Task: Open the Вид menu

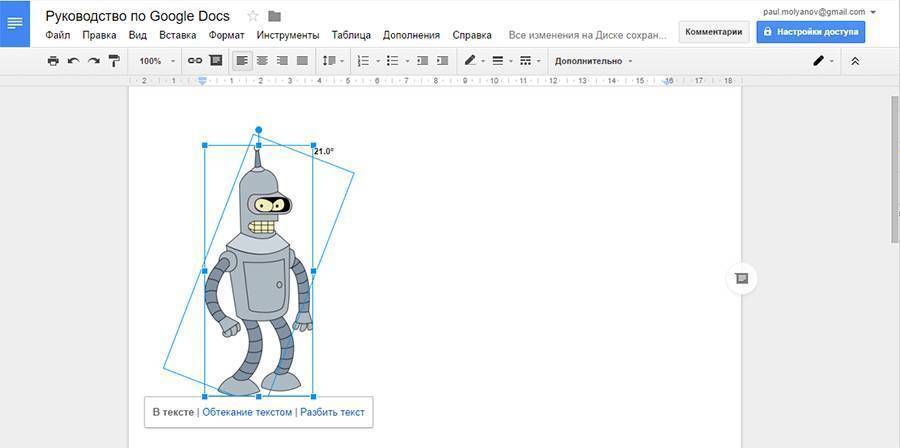Action: click(x=138, y=35)
